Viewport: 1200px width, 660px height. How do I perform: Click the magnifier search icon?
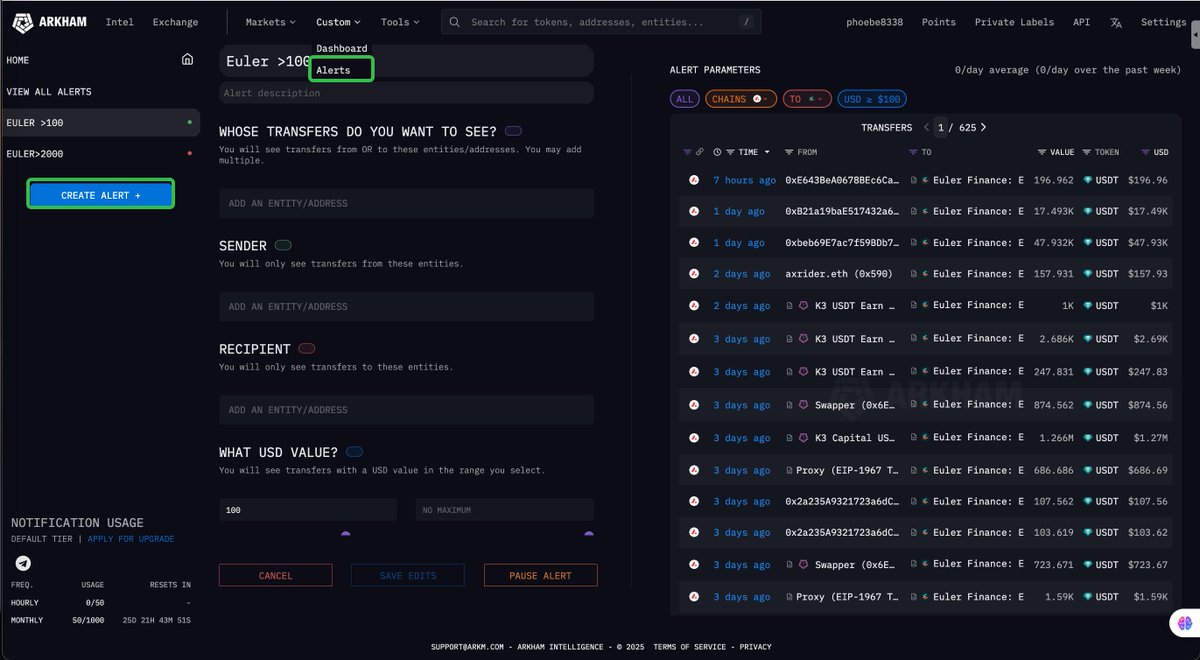(x=455, y=22)
